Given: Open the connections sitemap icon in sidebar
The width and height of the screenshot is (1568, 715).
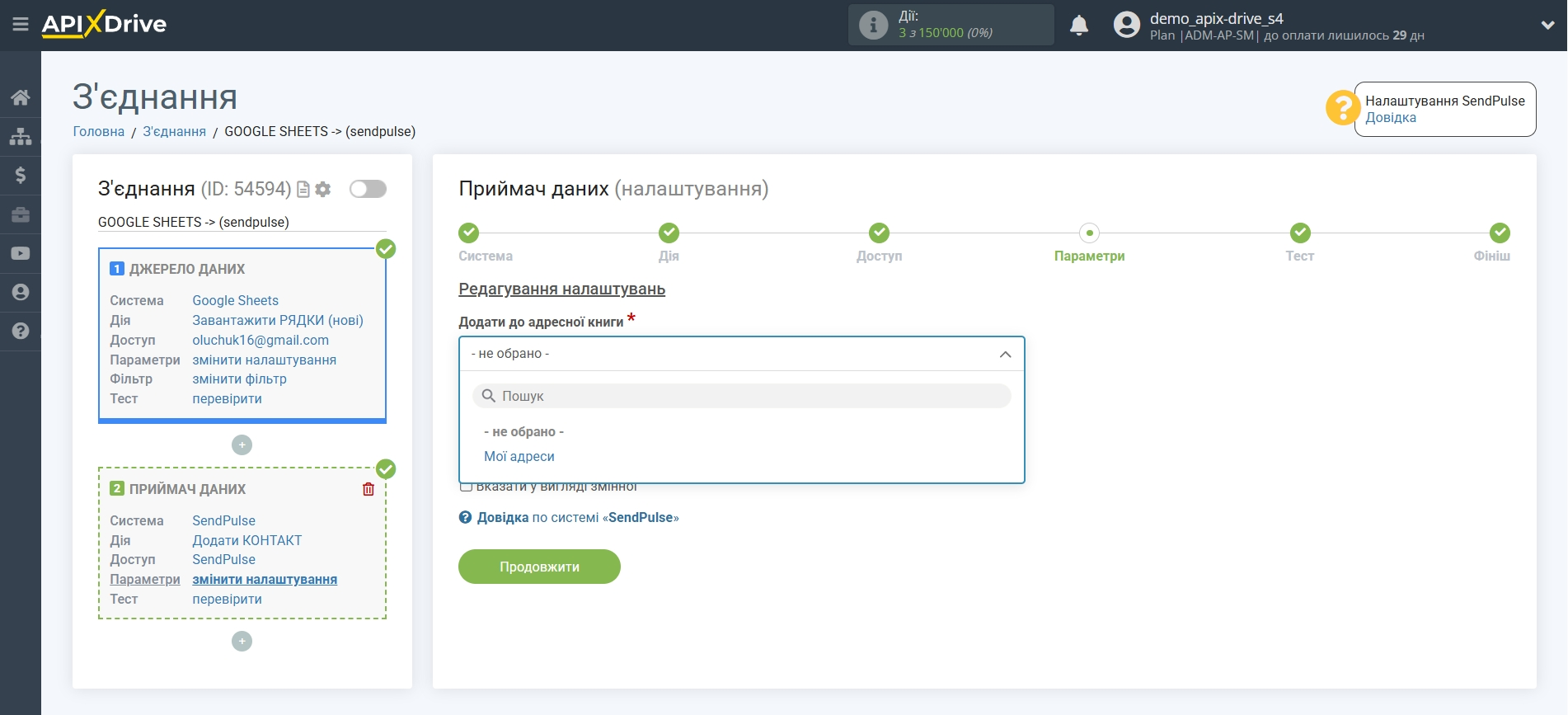Looking at the screenshot, I should pyautogui.click(x=21, y=136).
